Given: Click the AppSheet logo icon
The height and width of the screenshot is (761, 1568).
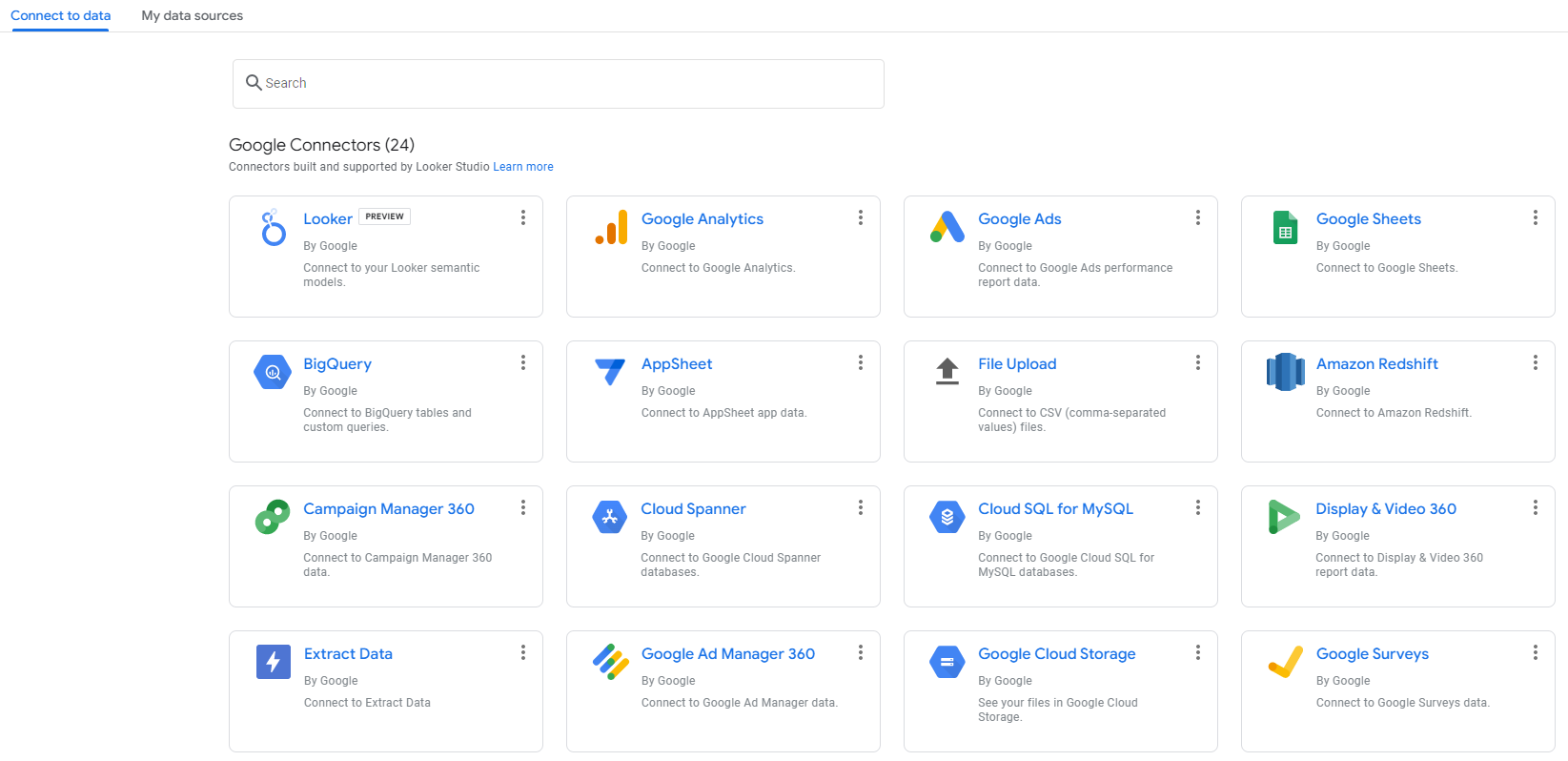Looking at the screenshot, I should (x=610, y=372).
